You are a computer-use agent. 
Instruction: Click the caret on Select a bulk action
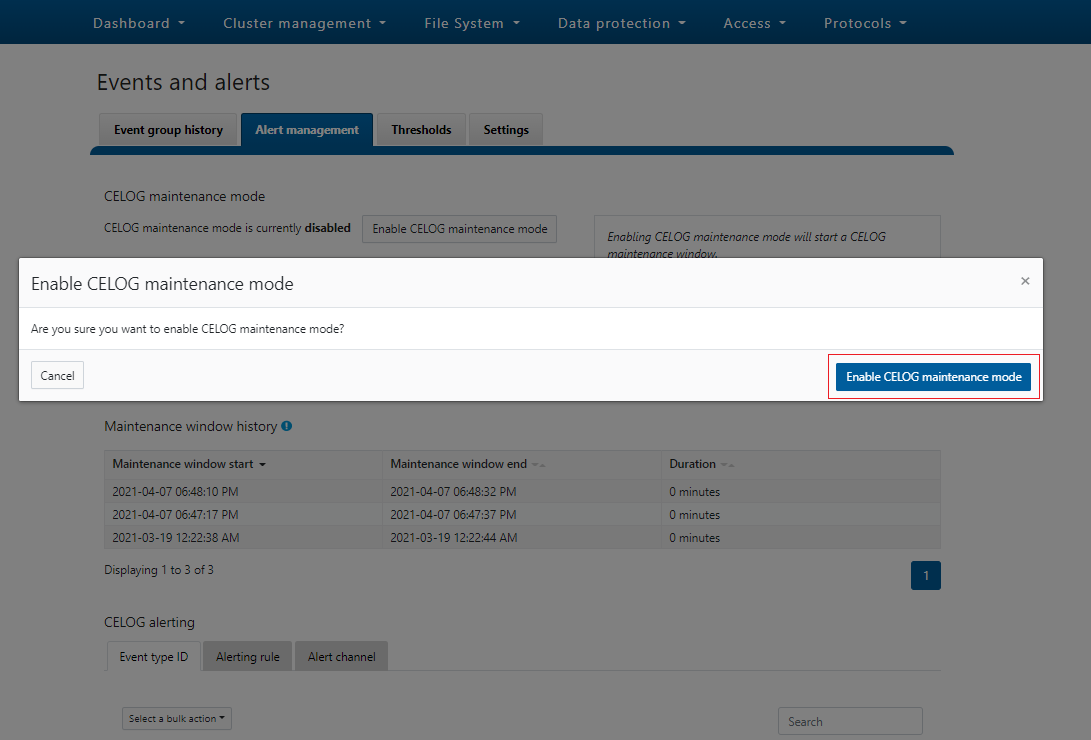pyautogui.click(x=224, y=718)
